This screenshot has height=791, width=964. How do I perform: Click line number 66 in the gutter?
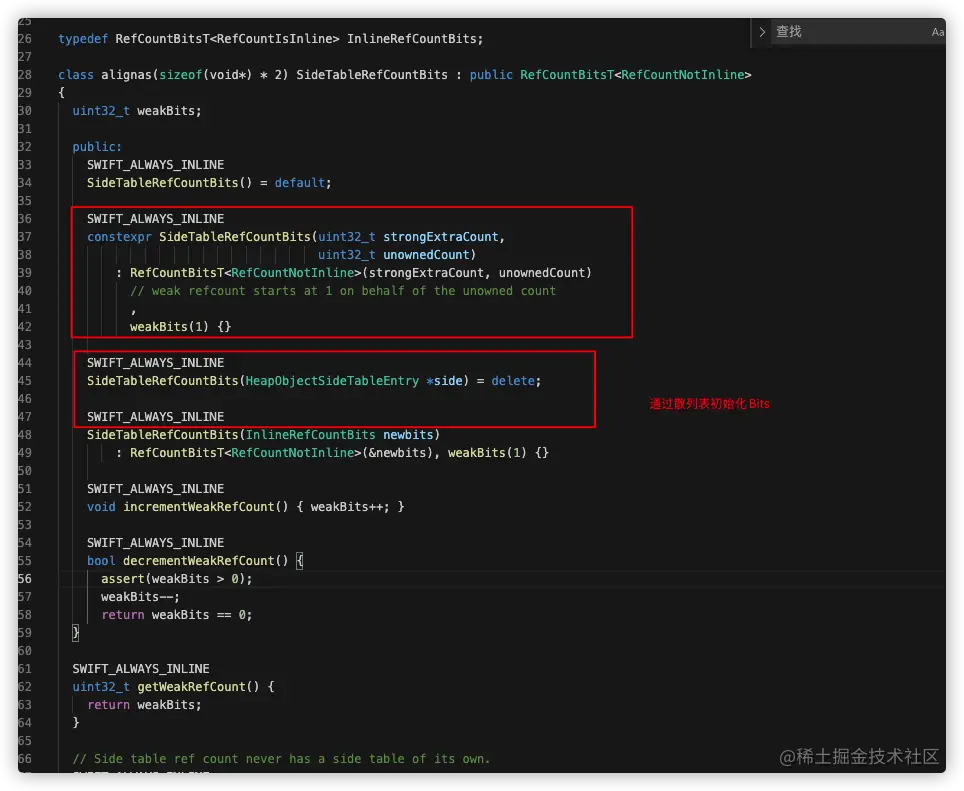click(x=25, y=759)
